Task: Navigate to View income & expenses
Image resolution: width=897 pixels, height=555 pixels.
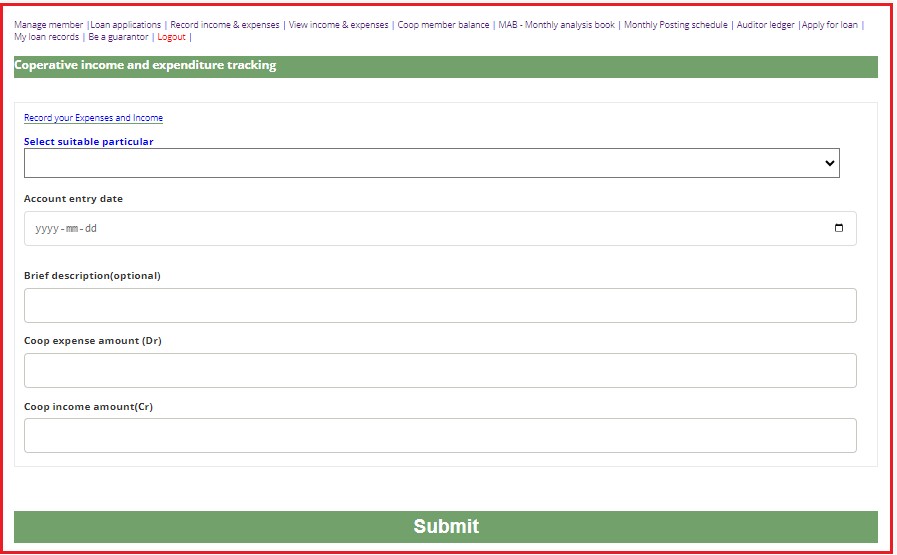Action: tap(338, 25)
